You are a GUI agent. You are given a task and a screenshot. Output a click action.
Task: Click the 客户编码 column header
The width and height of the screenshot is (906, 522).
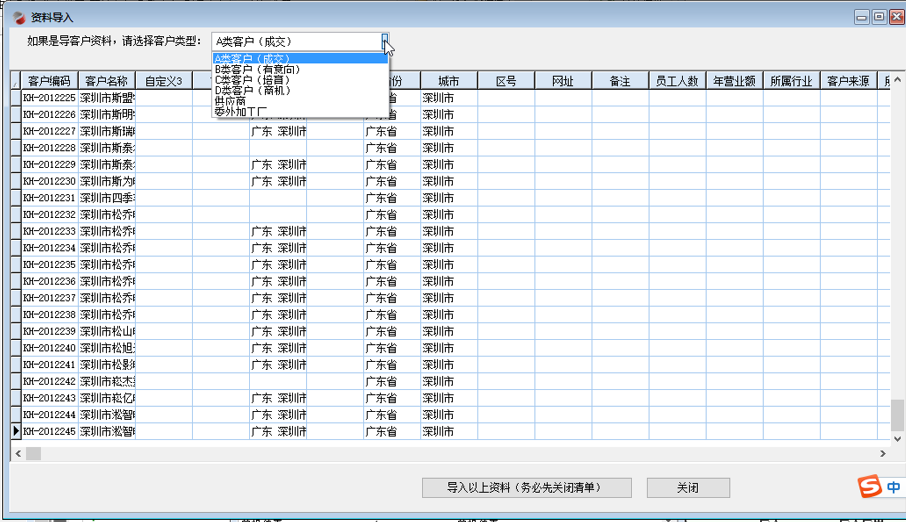(50, 81)
